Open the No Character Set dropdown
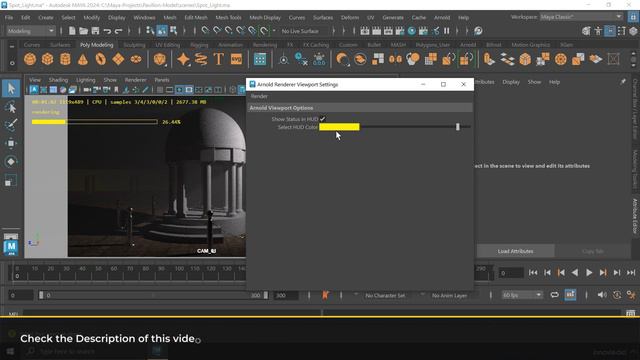640x360 pixels. (x=385, y=295)
